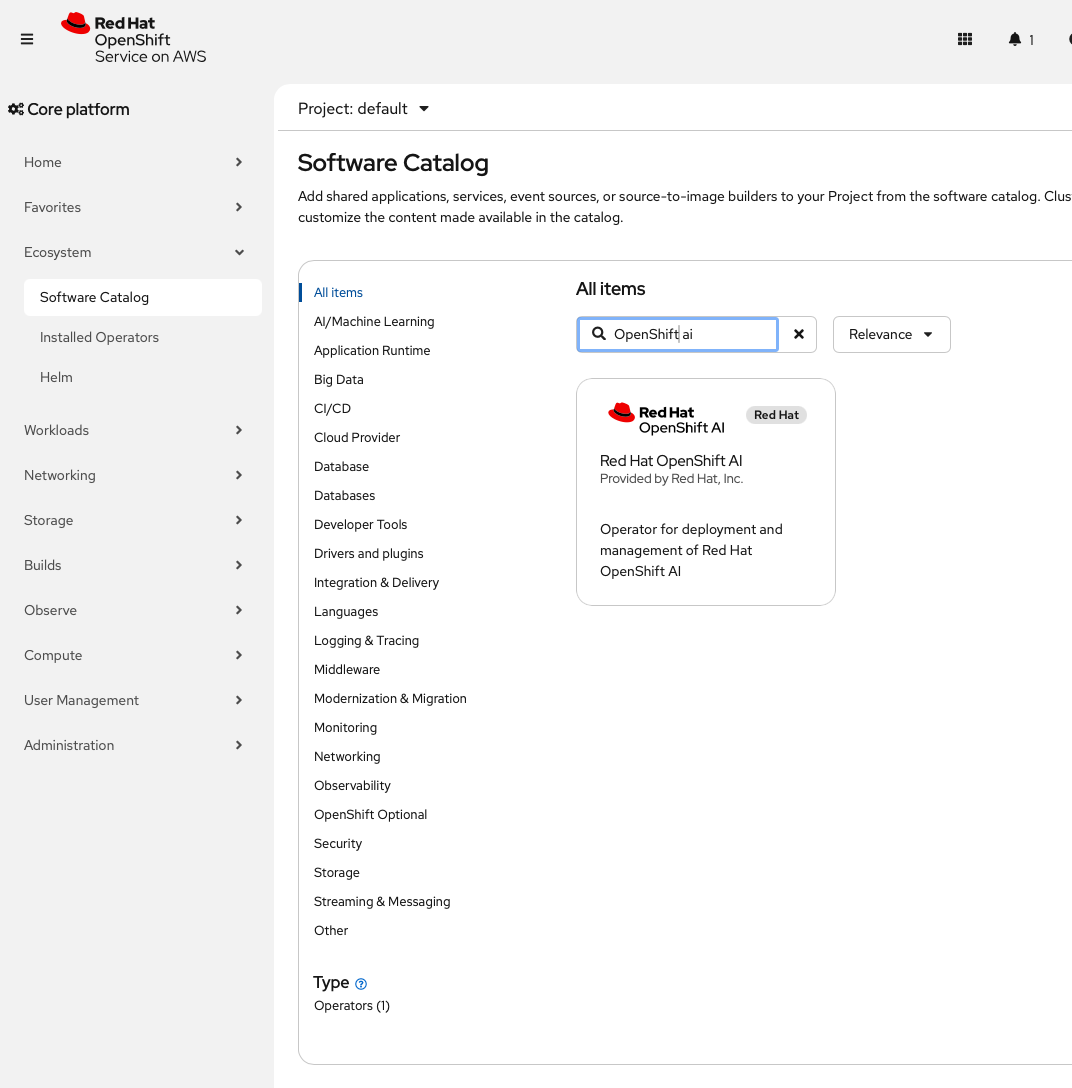Filter by OpenShift Optional category
Image resolution: width=1072 pixels, height=1088 pixels.
[371, 815]
